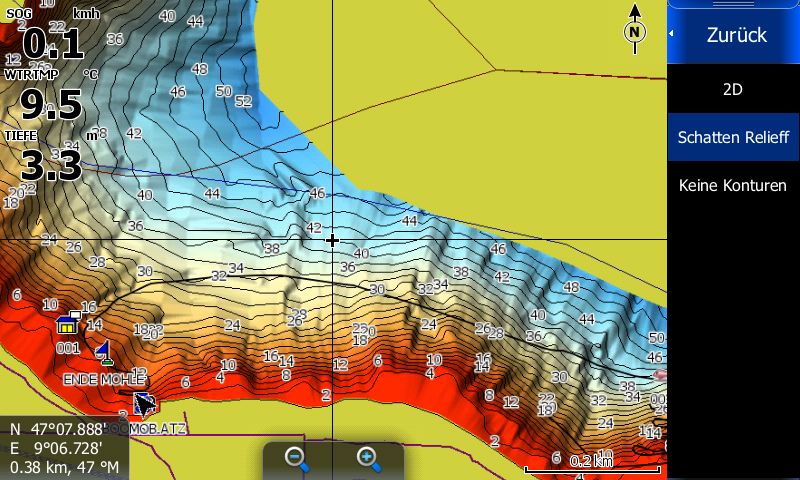Image resolution: width=800 pixels, height=480 pixels.
Task: Select the ENDE MOHLE waypoint label
Action: pos(105,380)
